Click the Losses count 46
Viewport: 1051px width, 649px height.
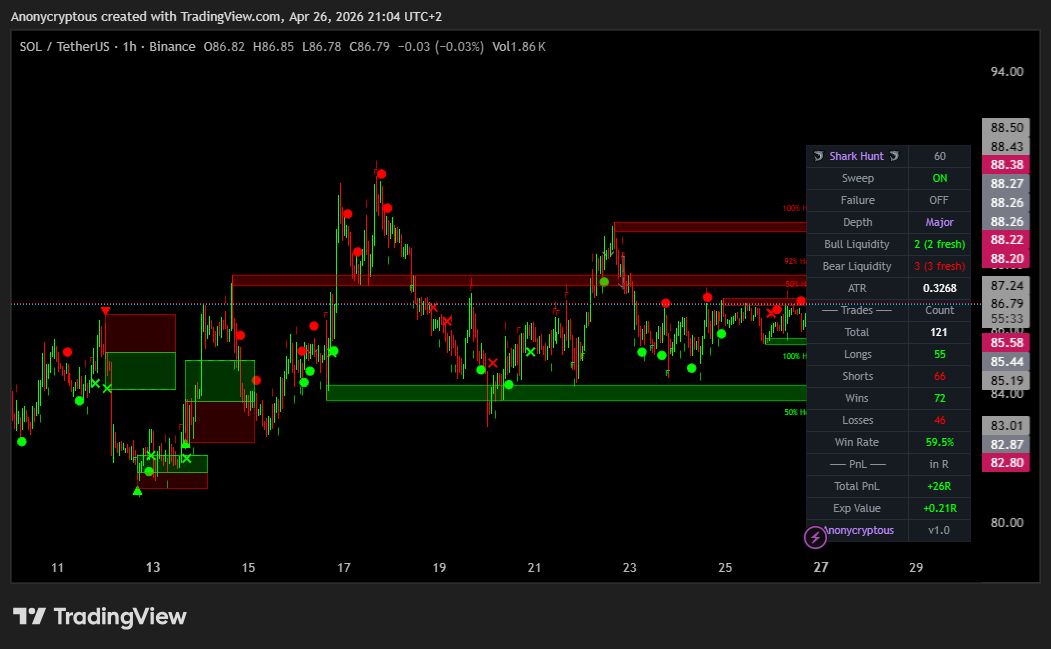[940, 420]
